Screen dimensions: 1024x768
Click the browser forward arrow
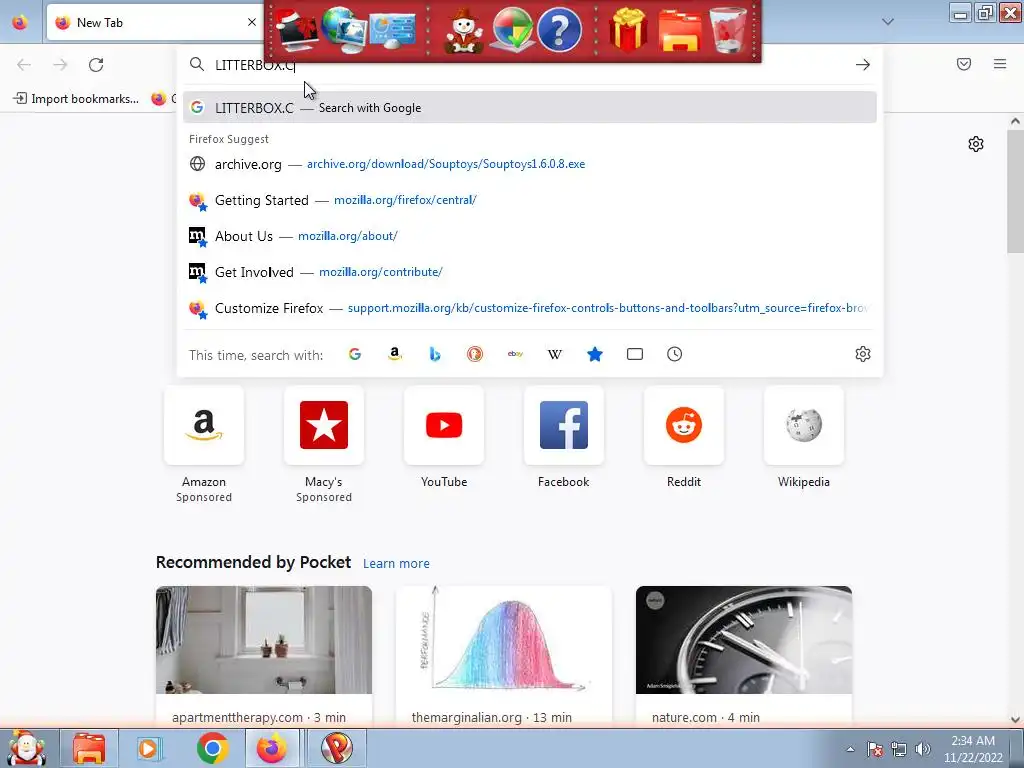pyautogui.click(x=60, y=65)
